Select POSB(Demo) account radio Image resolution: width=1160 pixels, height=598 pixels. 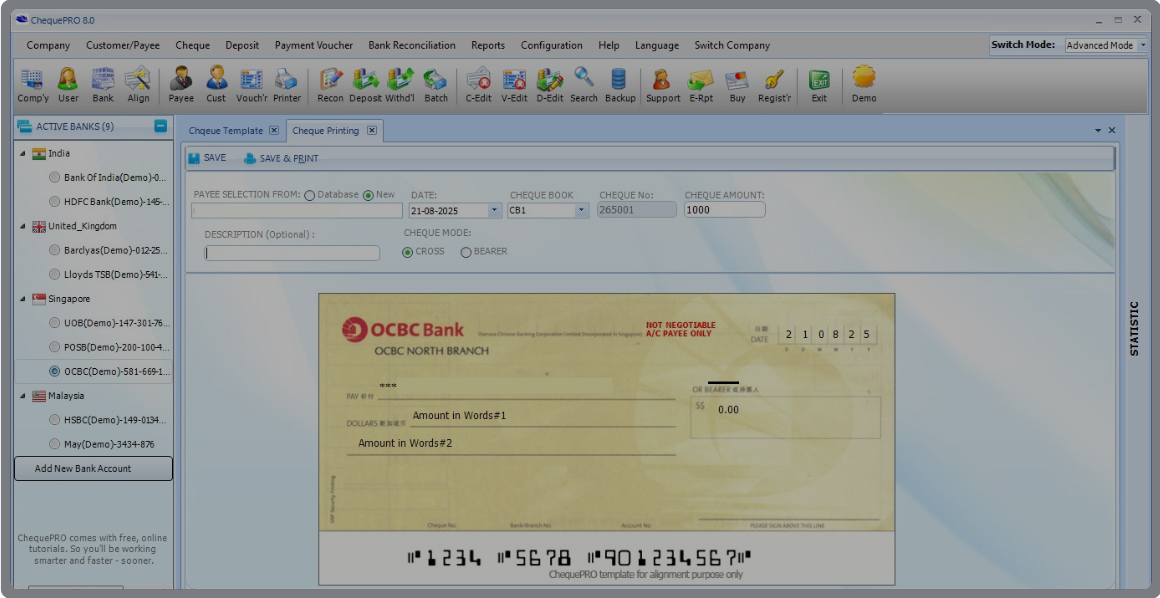55,347
